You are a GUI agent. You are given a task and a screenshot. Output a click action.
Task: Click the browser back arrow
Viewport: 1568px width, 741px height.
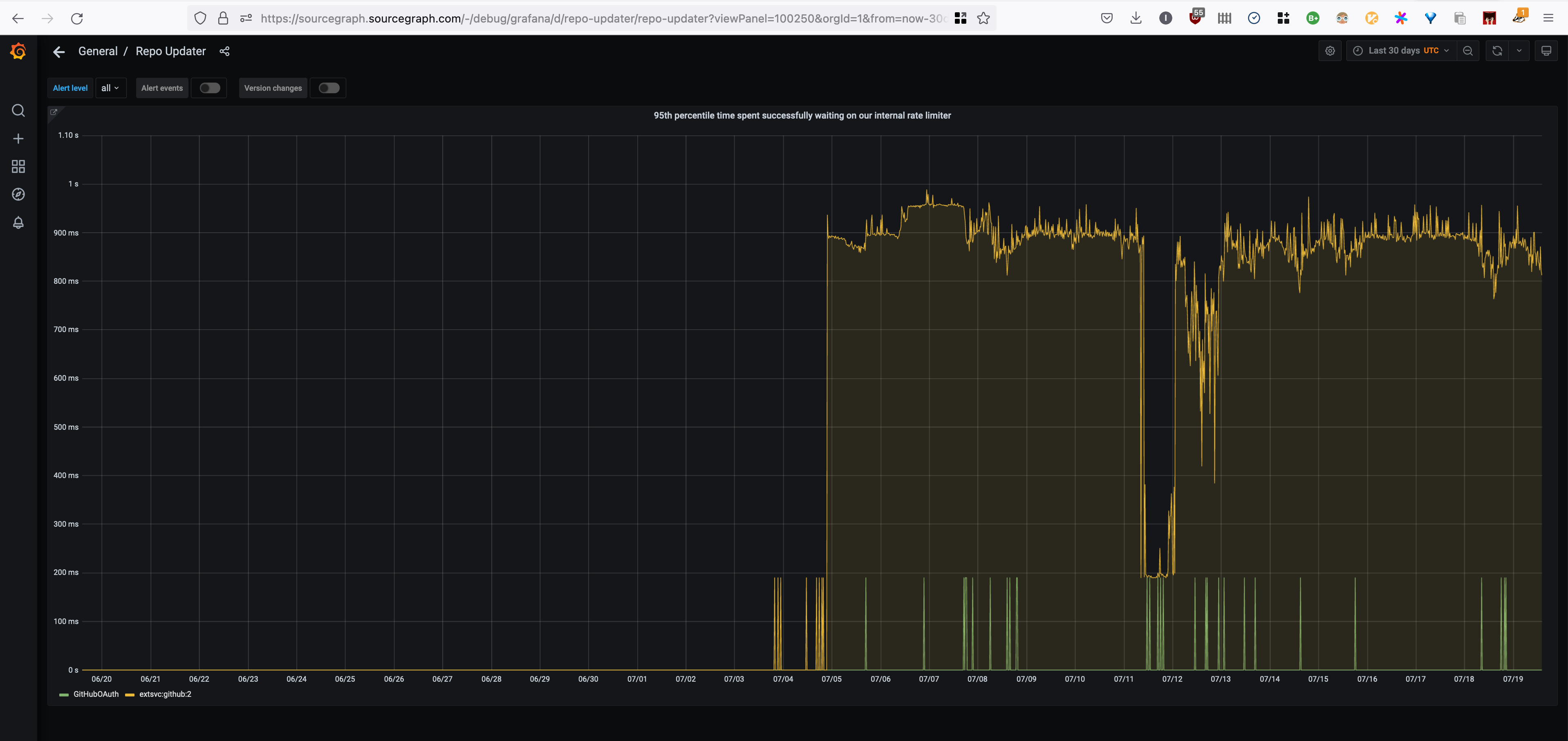(x=18, y=18)
